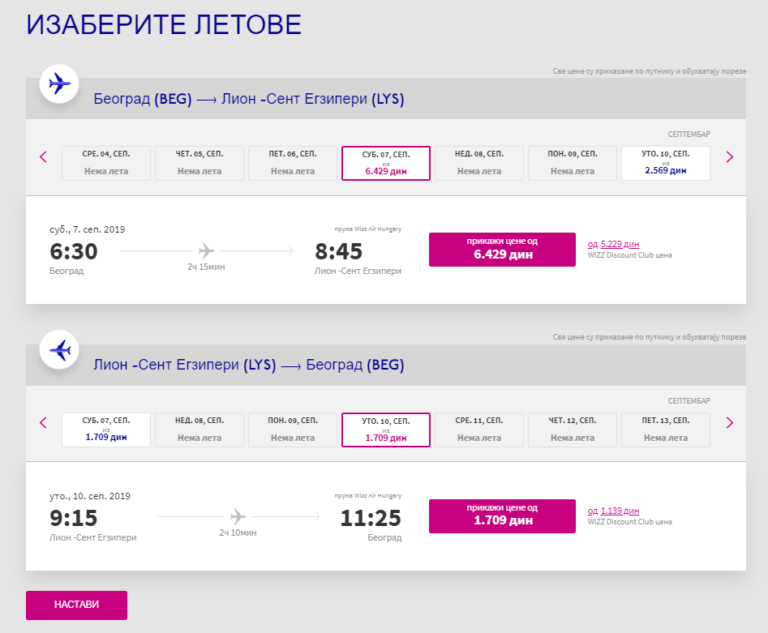Click the outbound departing plane icon
This screenshot has height=633, width=768.
coord(59,84)
